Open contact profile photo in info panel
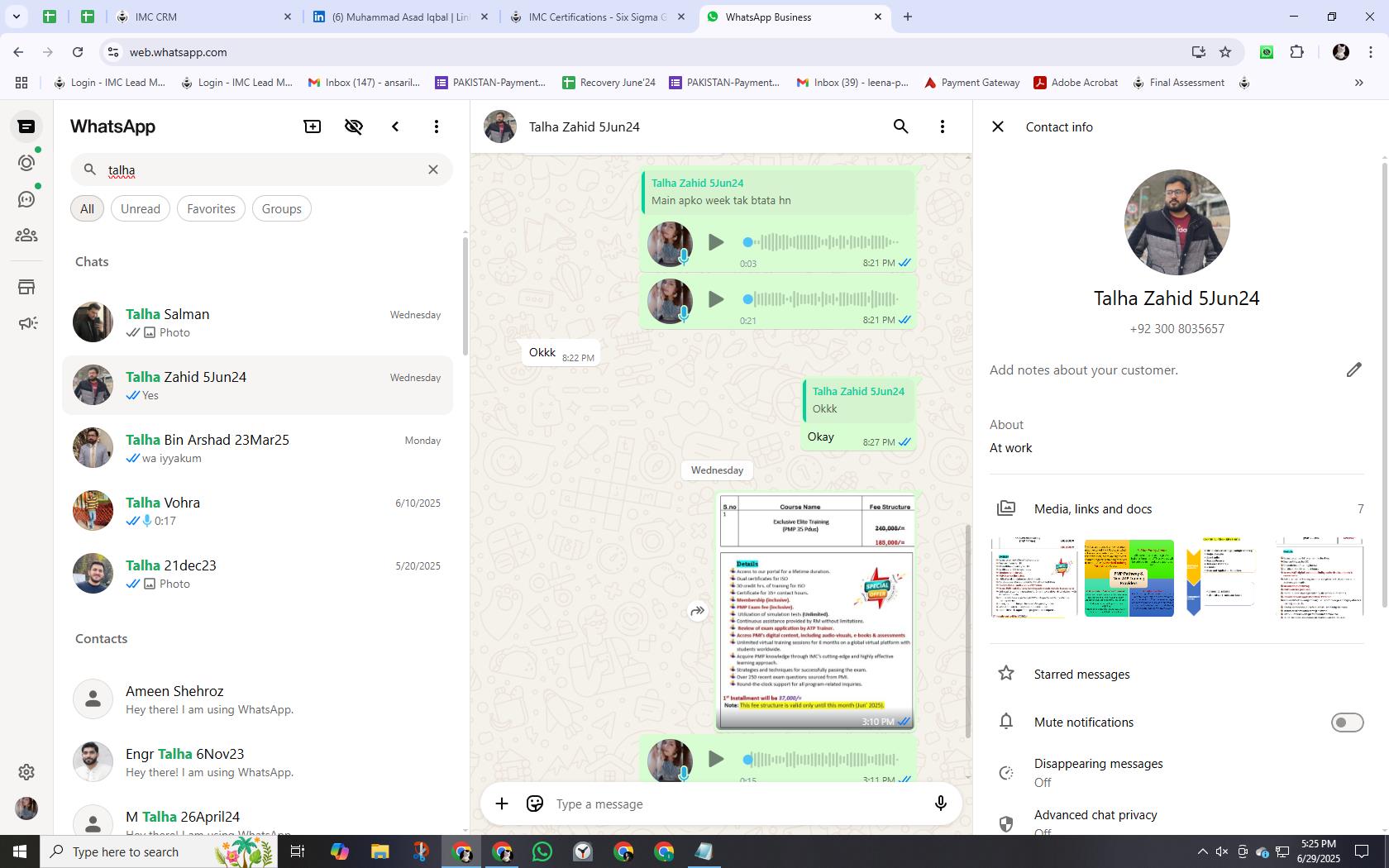The width and height of the screenshot is (1389, 868). (x=1177, y=222)
